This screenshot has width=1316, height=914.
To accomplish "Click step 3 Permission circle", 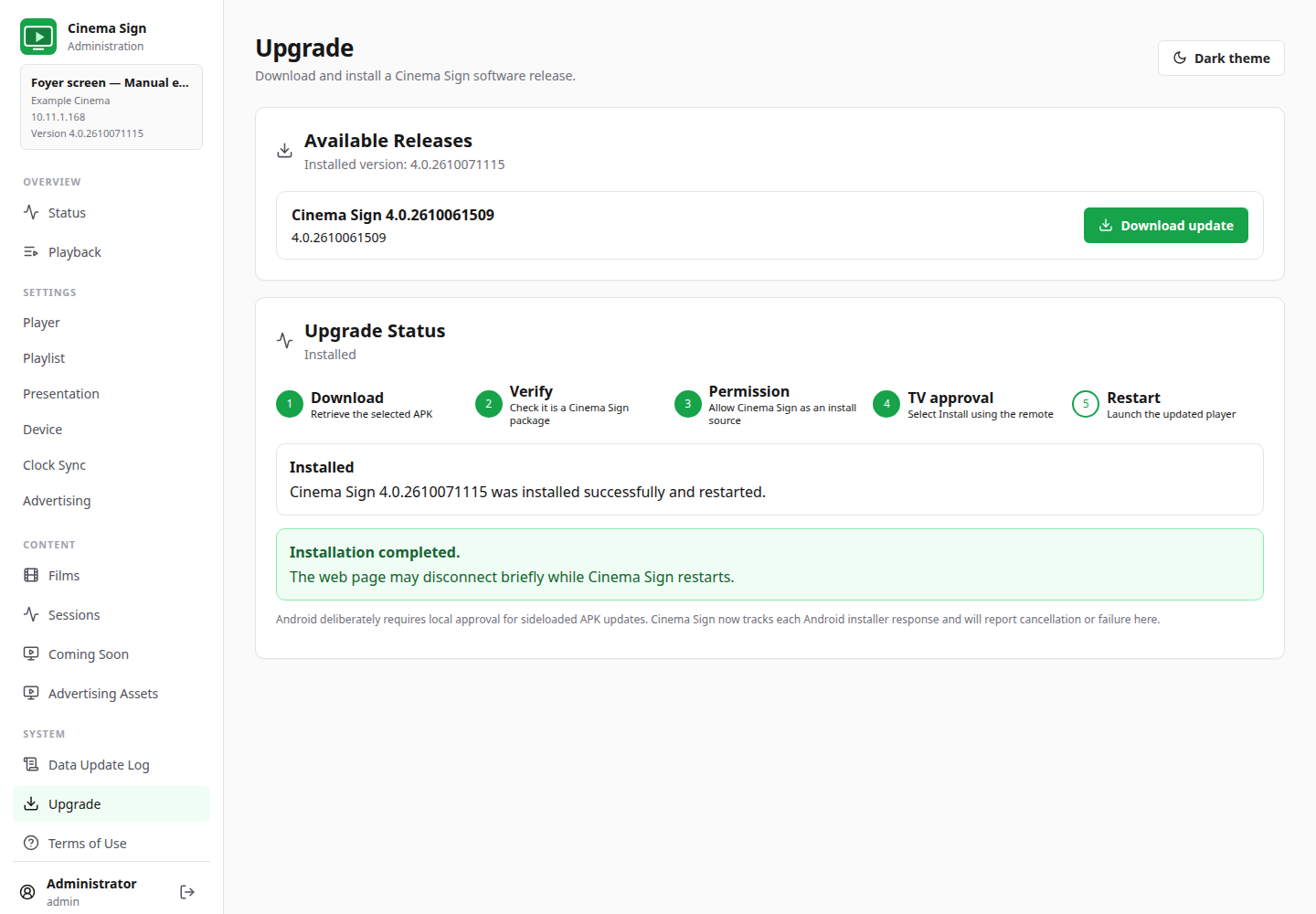I will tap(688, 404).
